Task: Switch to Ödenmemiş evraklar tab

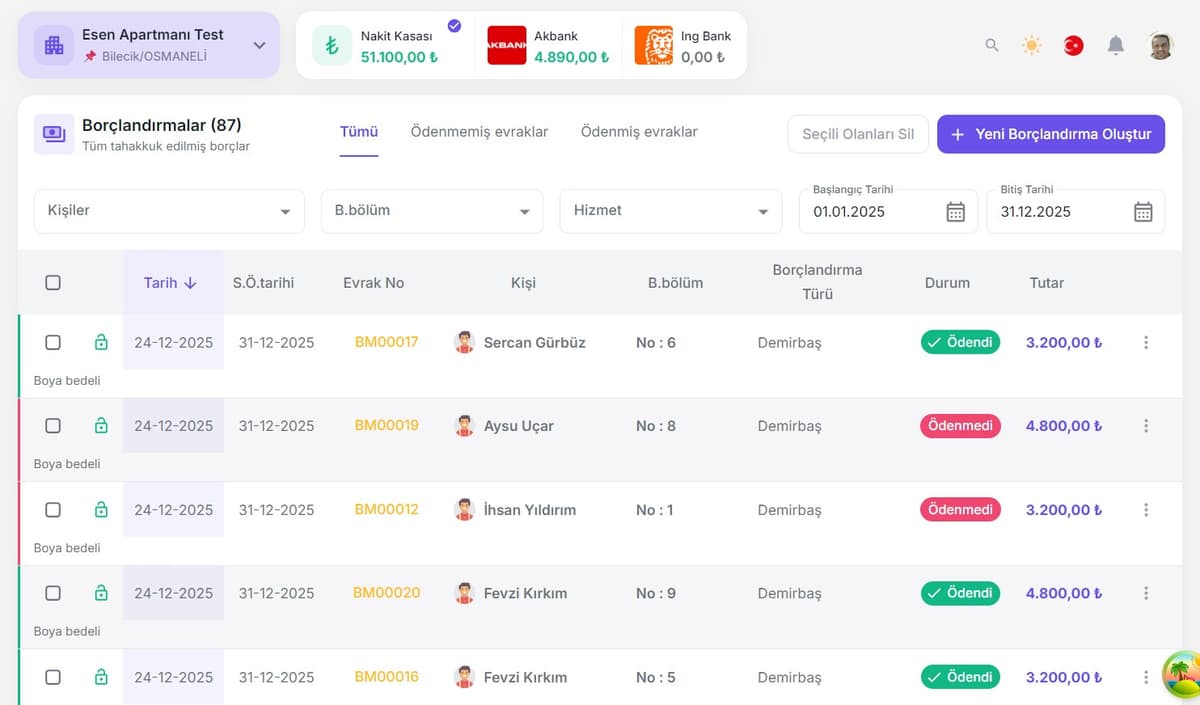Action: (479, 132)
